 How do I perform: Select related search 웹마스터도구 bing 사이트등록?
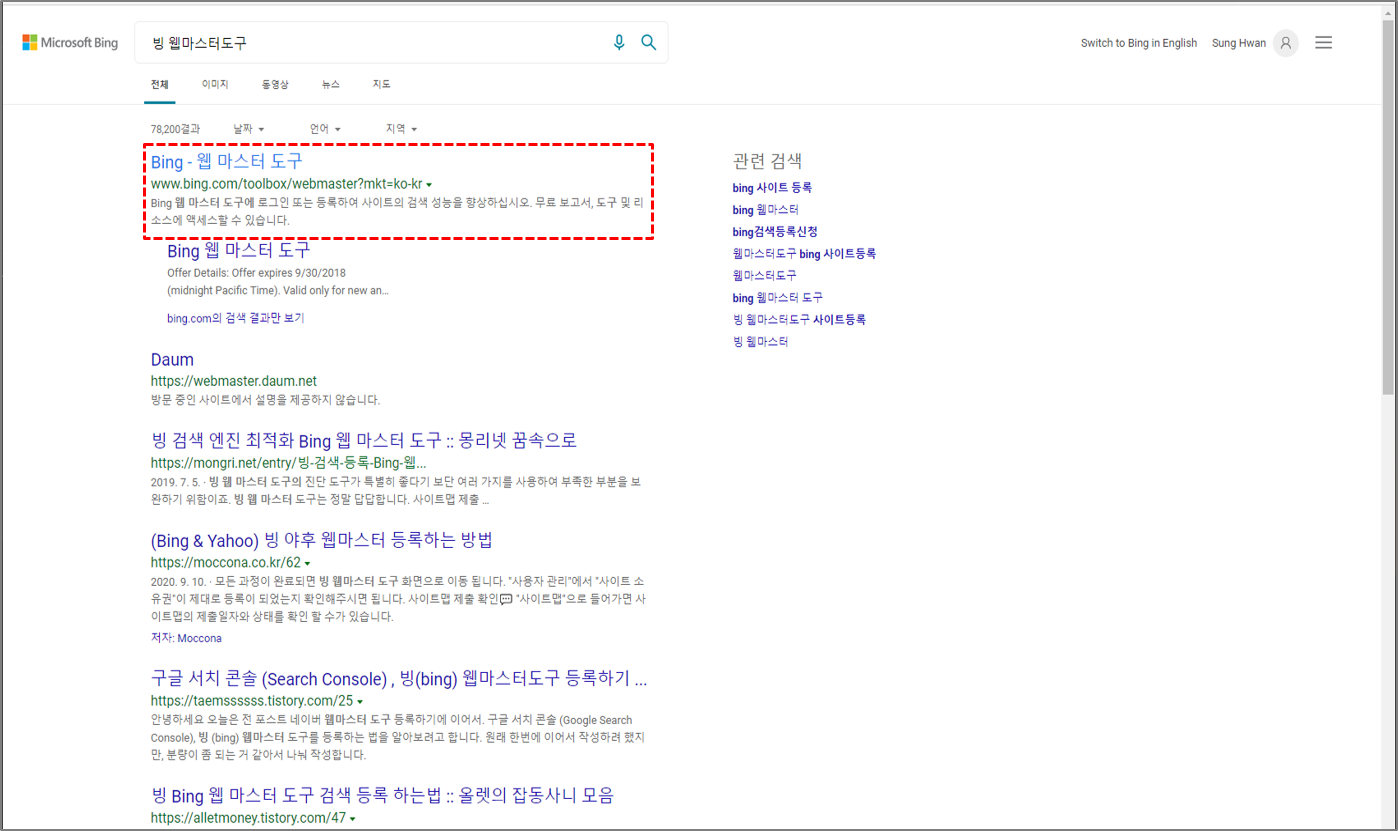(x=804, y=254)
